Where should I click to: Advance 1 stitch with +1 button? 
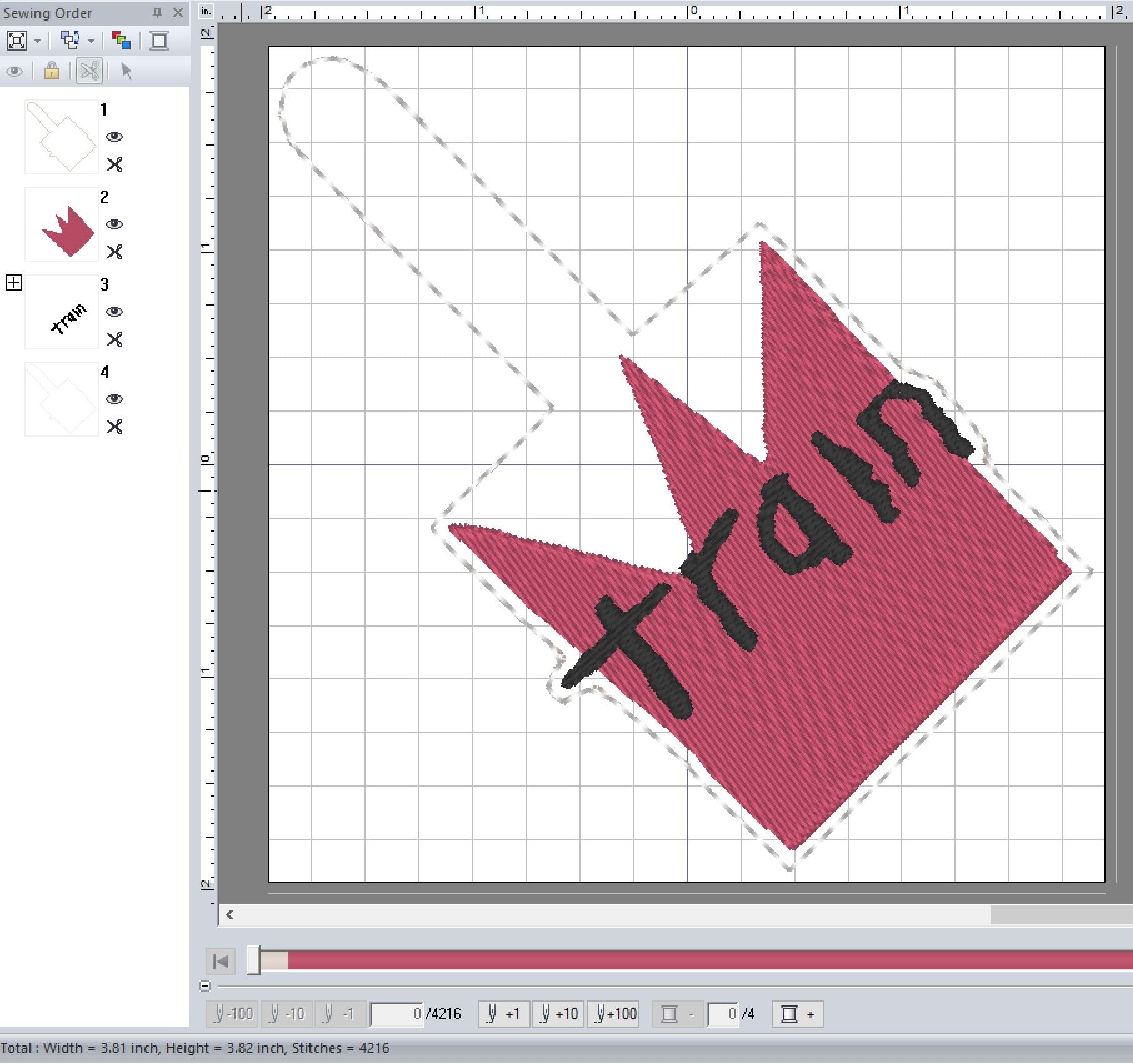(x=504, y=1014)
